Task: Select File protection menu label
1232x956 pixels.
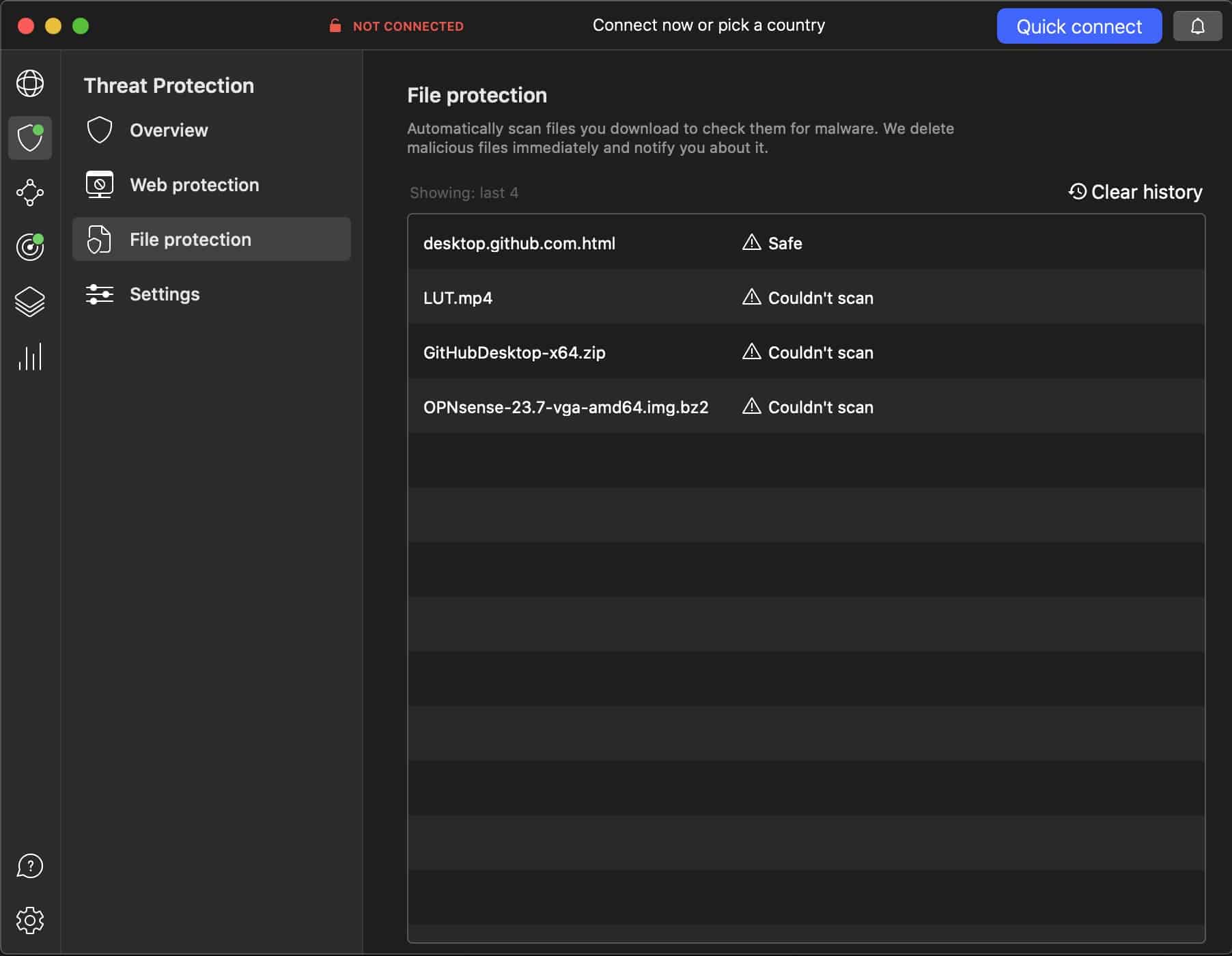Action: click(191, 240)
